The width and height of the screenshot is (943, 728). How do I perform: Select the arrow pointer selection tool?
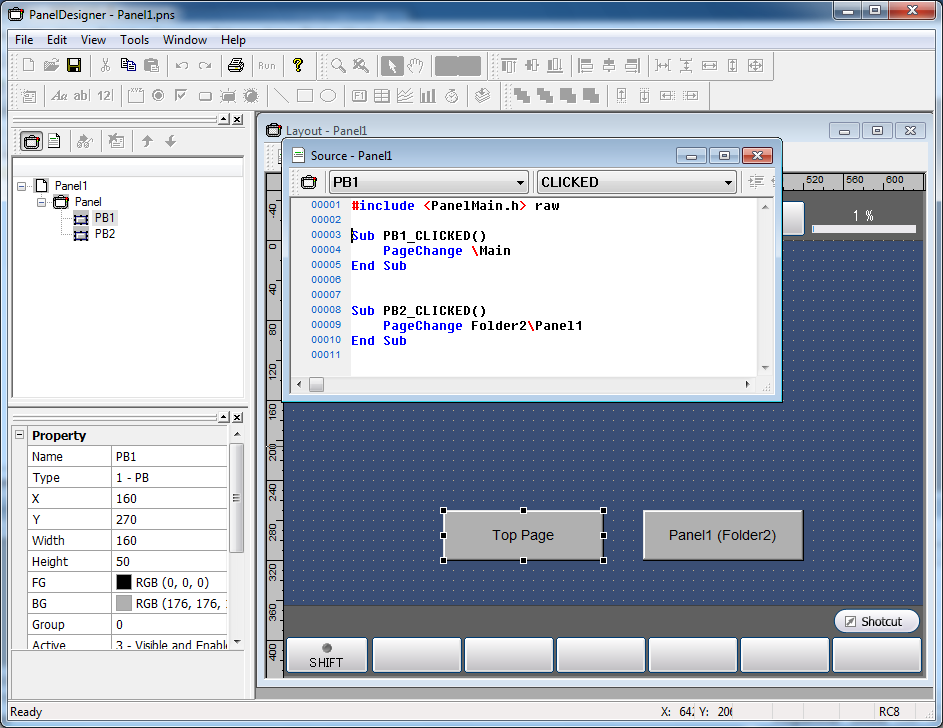pos(392,66)
